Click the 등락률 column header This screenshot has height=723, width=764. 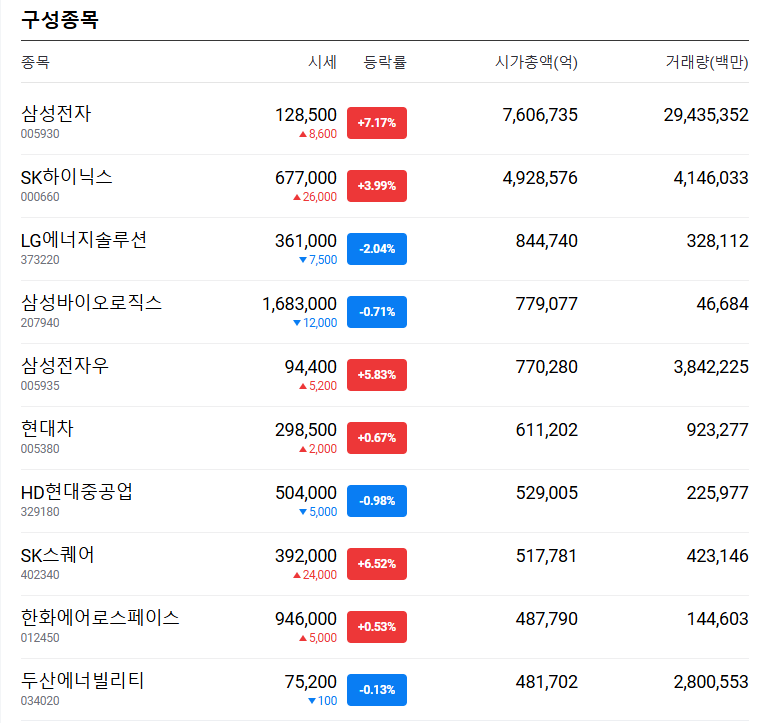[385, 62]
